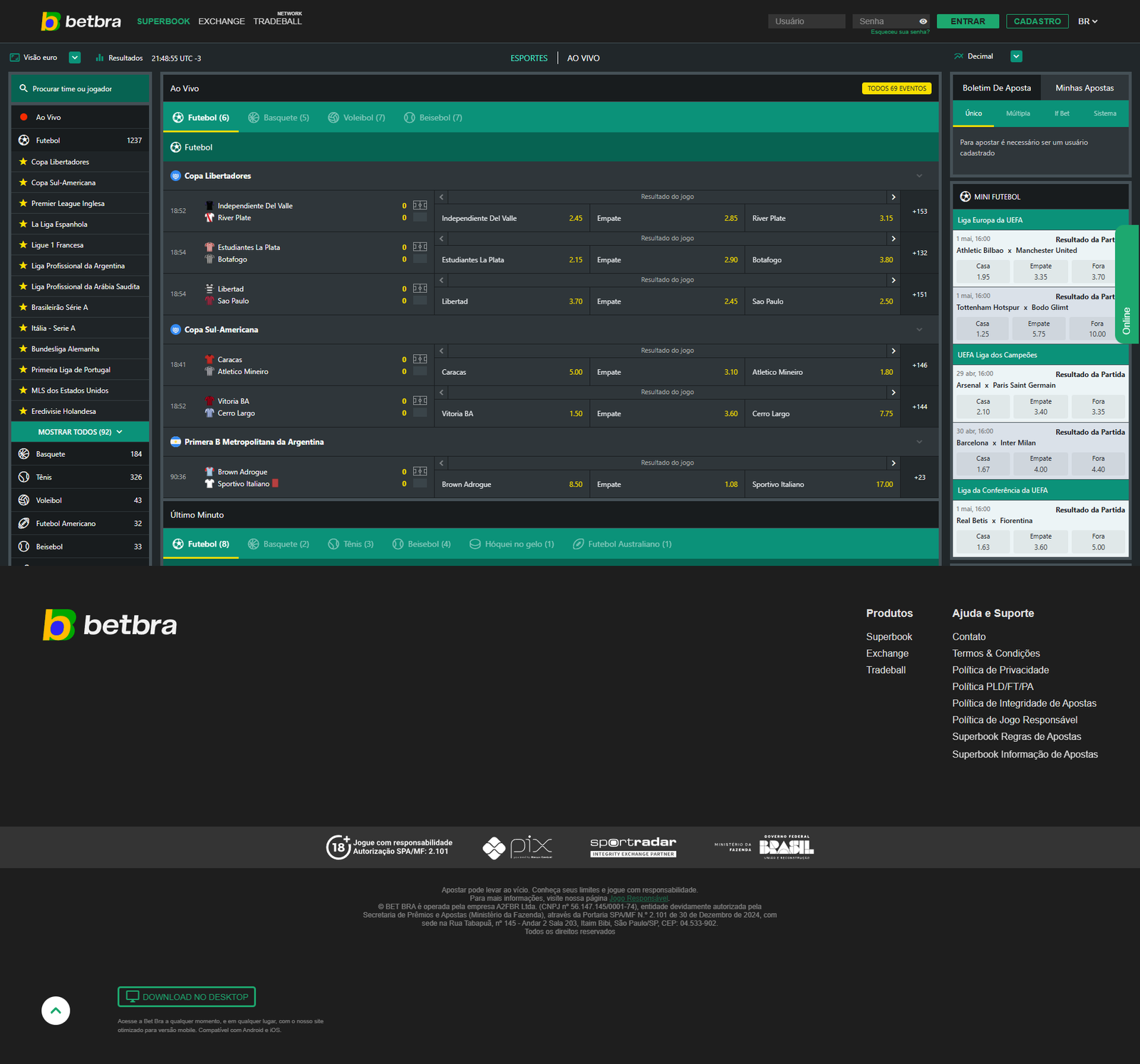1140x1064 pixels.
Task: Open the Online chat side tab
Action: point(1127,284)
